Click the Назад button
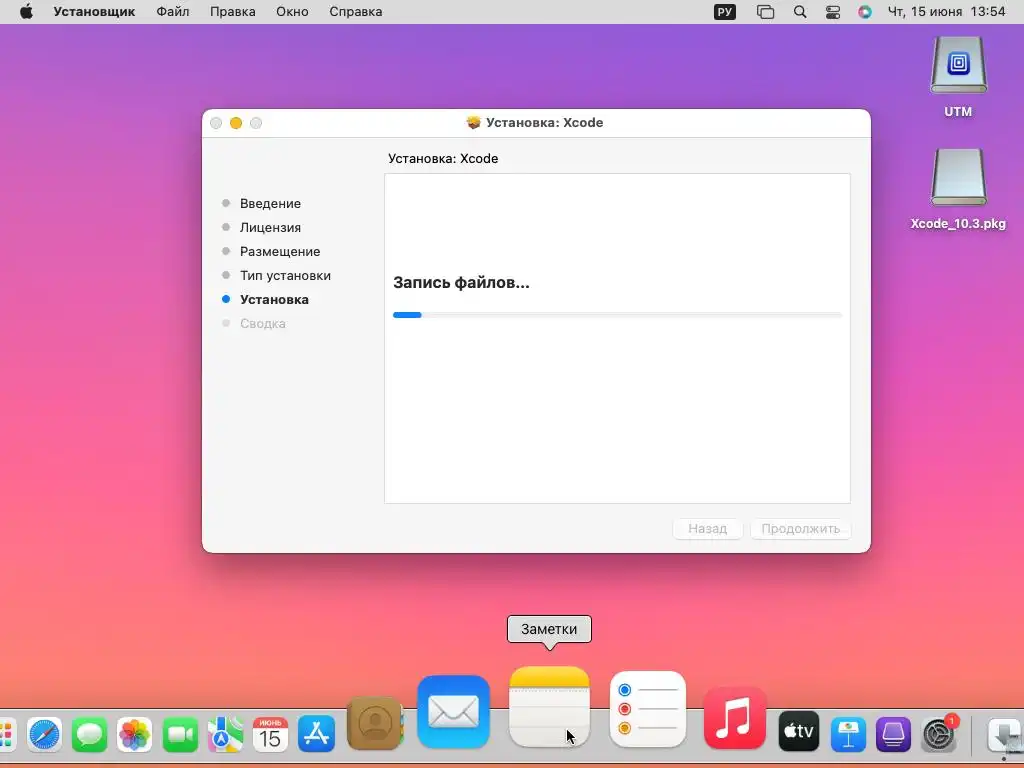The width and height of the screenshot is (1024, 768). 707,528
